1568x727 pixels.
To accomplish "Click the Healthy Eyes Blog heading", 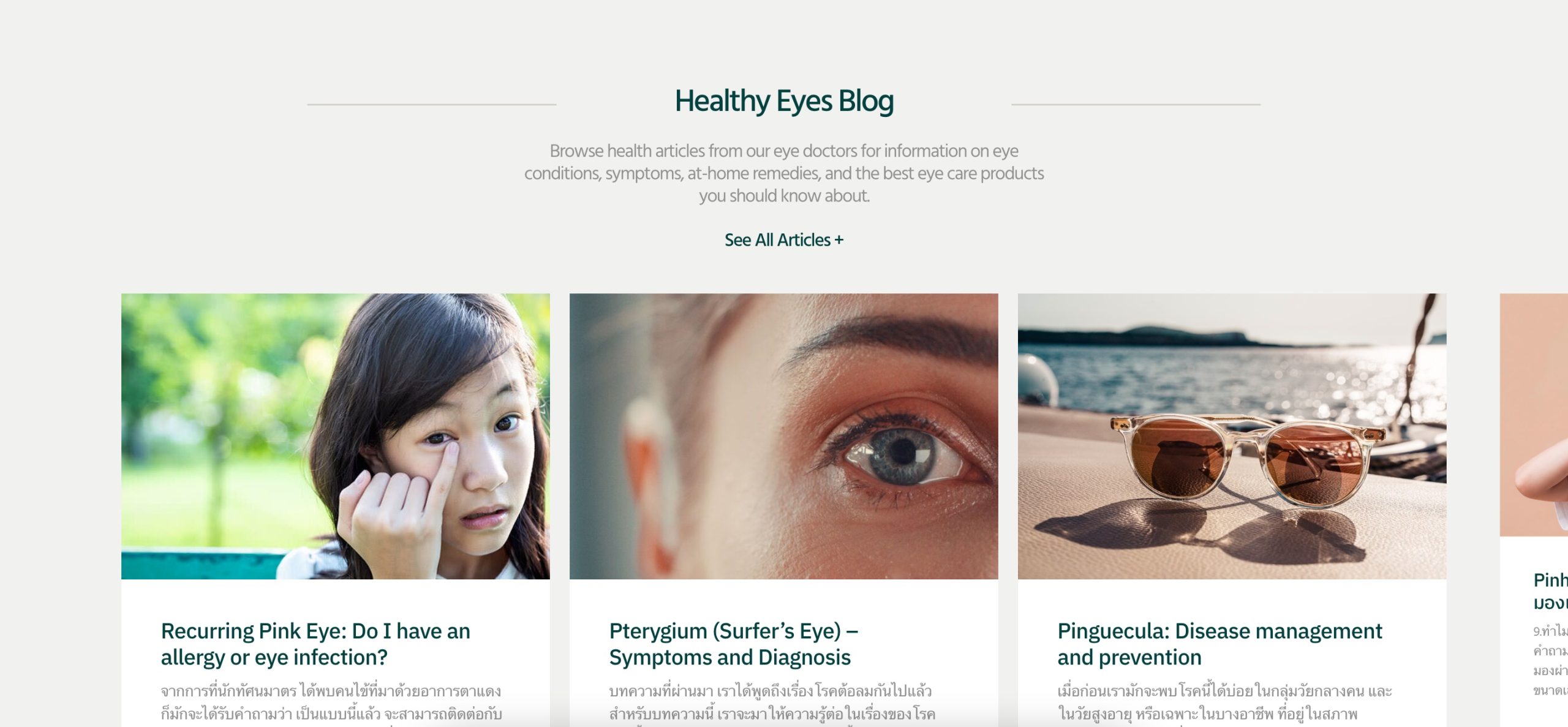I will pyautogui.click(x=784, y=101).
